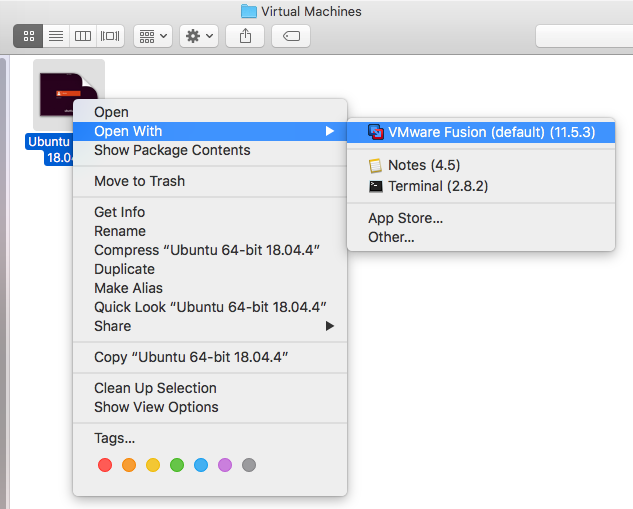Image resolution: width=633 pixels, height=509 pixels.
Task: Click the Virtual Machines folder icon in title
Action: (249, 11)
